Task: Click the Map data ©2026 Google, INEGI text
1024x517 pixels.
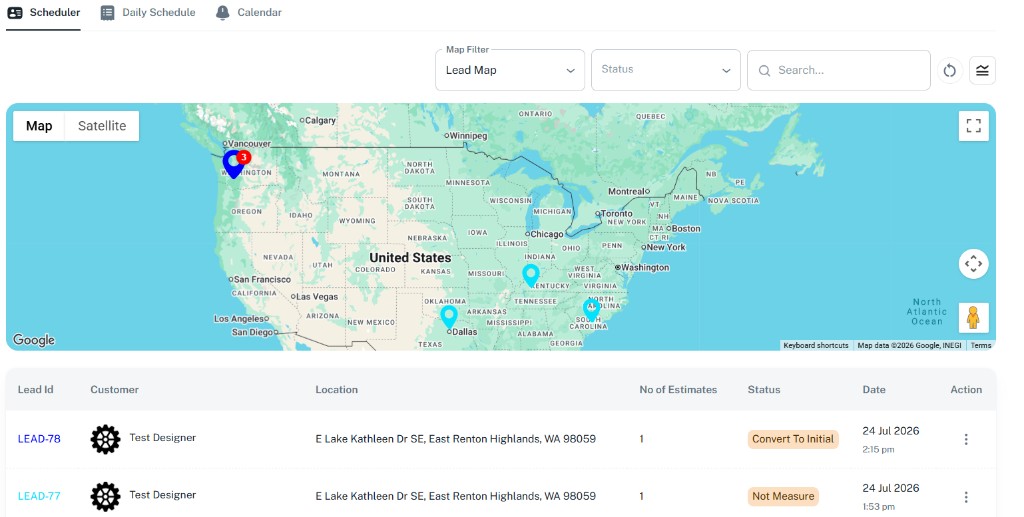Action: coord(909,345)
